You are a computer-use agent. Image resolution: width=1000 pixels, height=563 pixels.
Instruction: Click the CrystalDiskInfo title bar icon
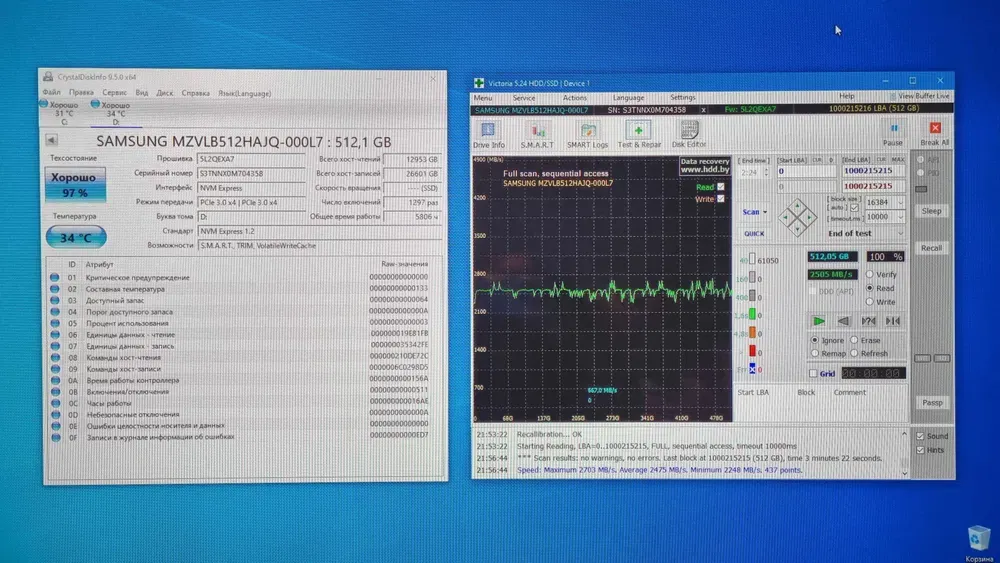click(x=48, y=77)
